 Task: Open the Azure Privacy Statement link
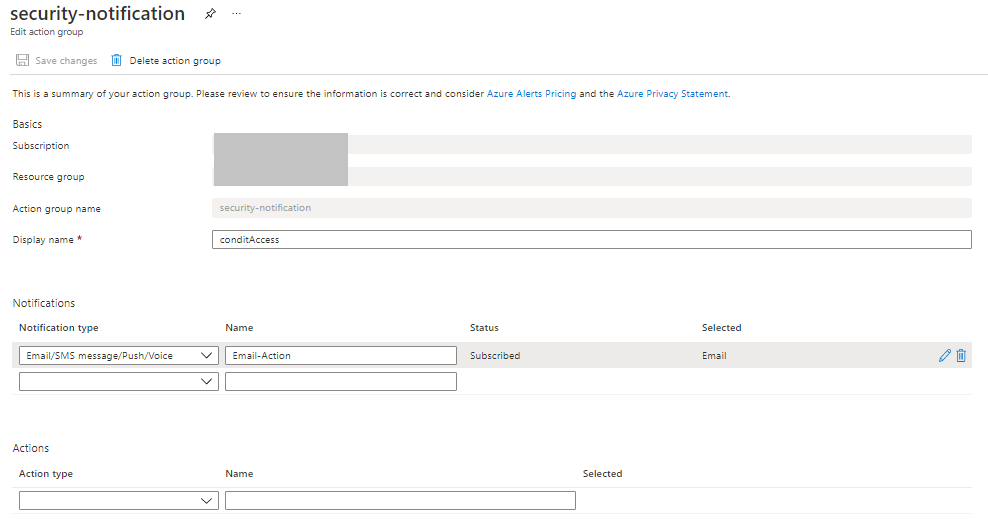(672, 94)
